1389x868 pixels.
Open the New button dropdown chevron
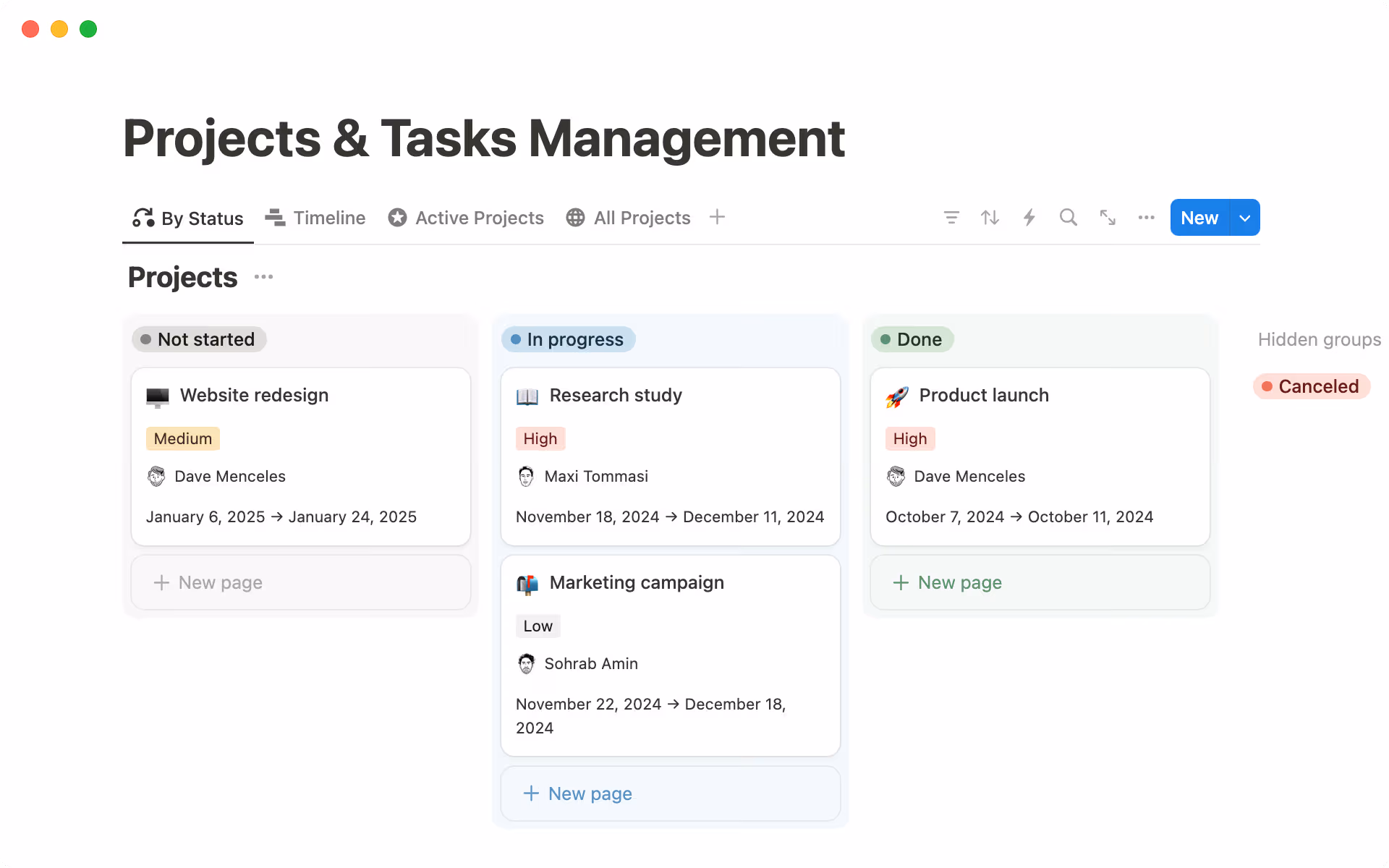tap(1244, 217)
